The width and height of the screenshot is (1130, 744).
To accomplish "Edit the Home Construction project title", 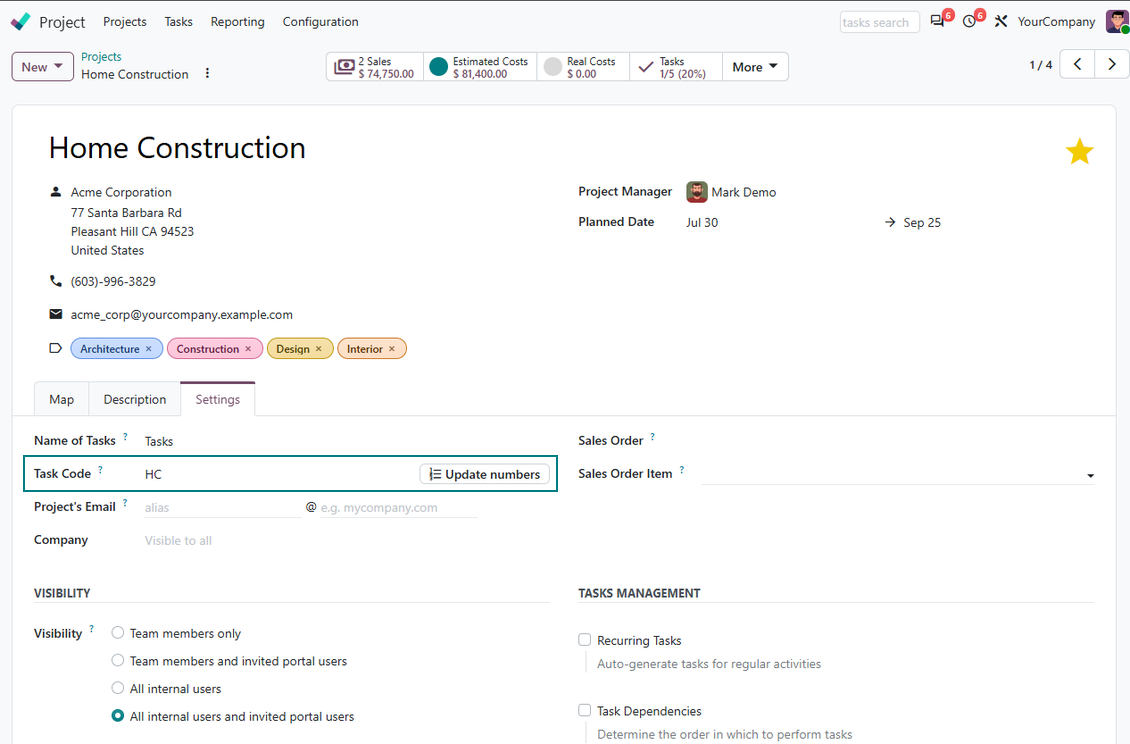I will pos(177,148).
